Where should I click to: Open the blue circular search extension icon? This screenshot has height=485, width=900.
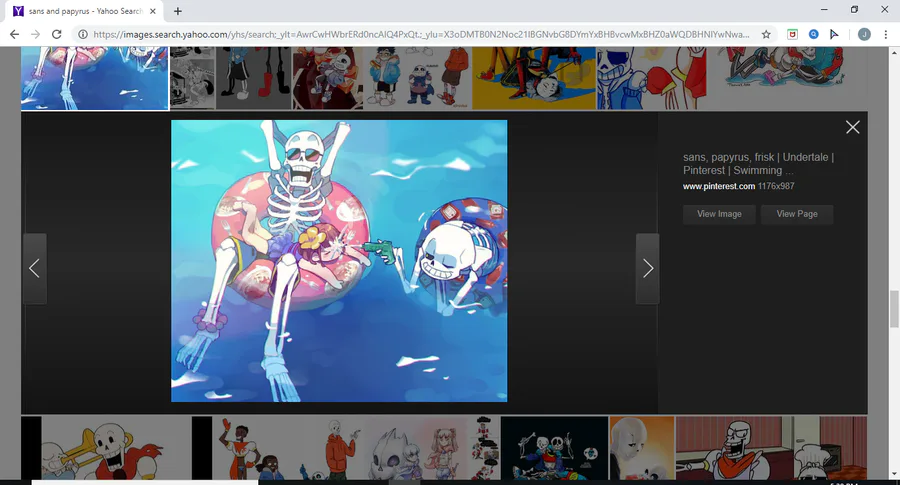(x=813, y=34)
